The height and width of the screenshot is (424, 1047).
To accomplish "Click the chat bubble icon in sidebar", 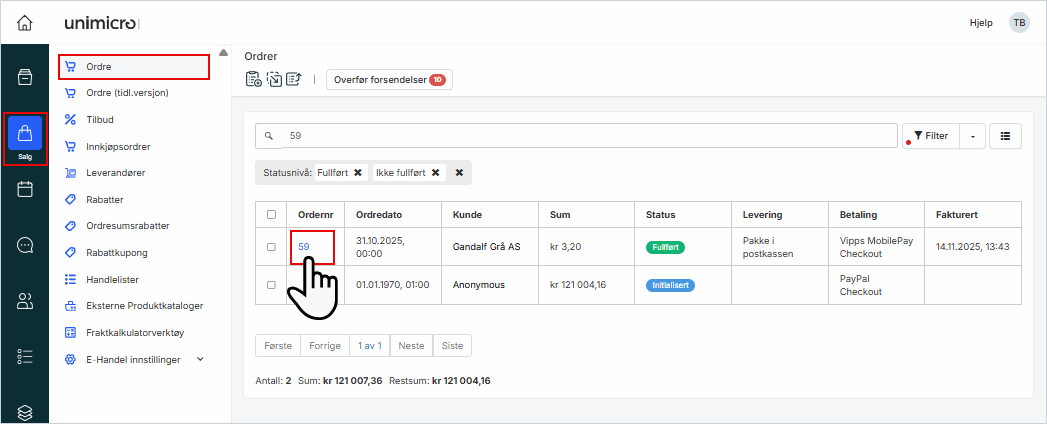I will click(x=25, y=245).
